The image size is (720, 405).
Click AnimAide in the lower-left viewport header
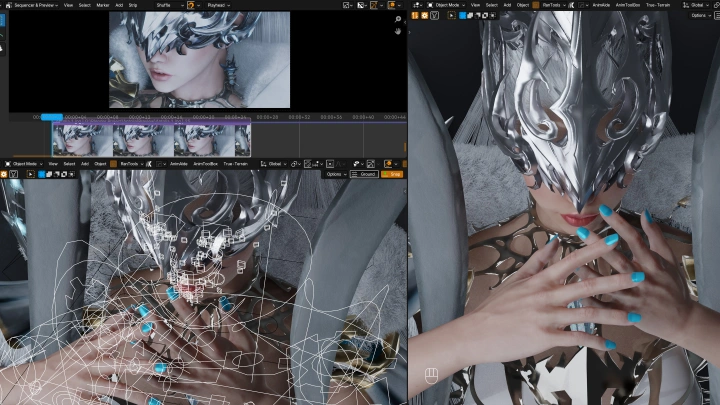(x=179, y=164)
